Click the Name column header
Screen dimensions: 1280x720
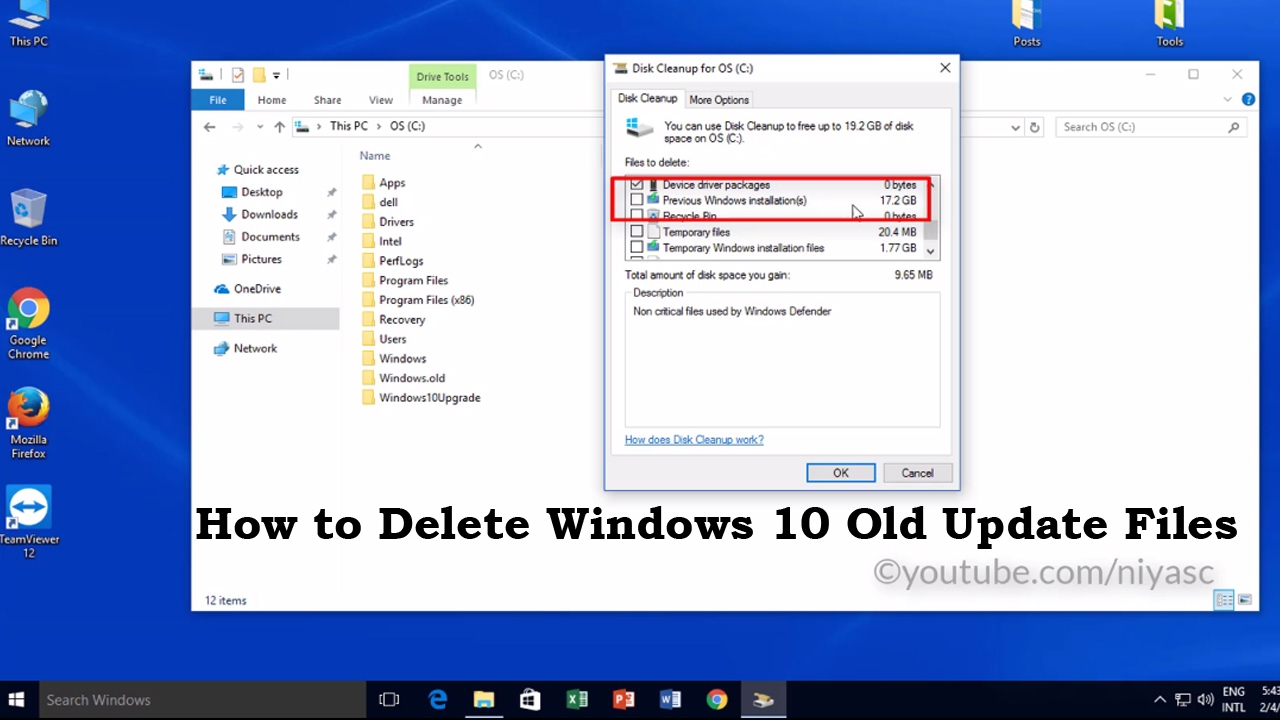click(375, 156)
